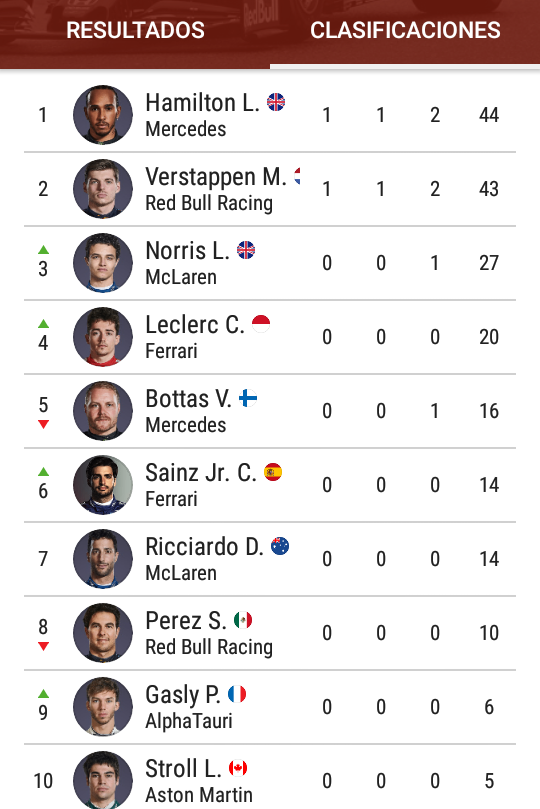Image resolution: width=540 pixels, height=809 pixels.
Task: Click the French flag next to Gasly P.
Action: [237, 694]
